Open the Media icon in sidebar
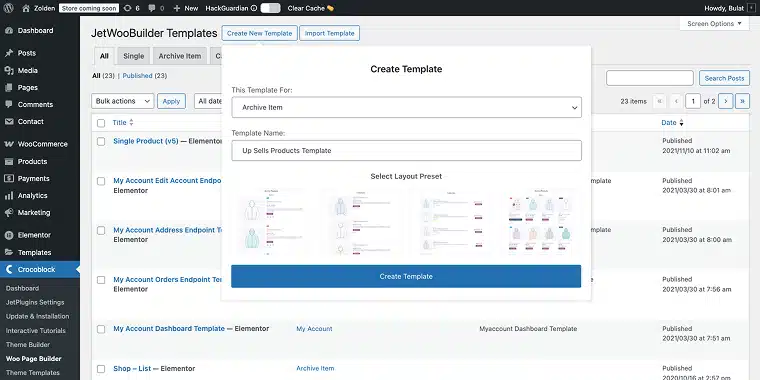Image resolution: width=760 pixels, height=380 pixels. (x=9, y=70)
